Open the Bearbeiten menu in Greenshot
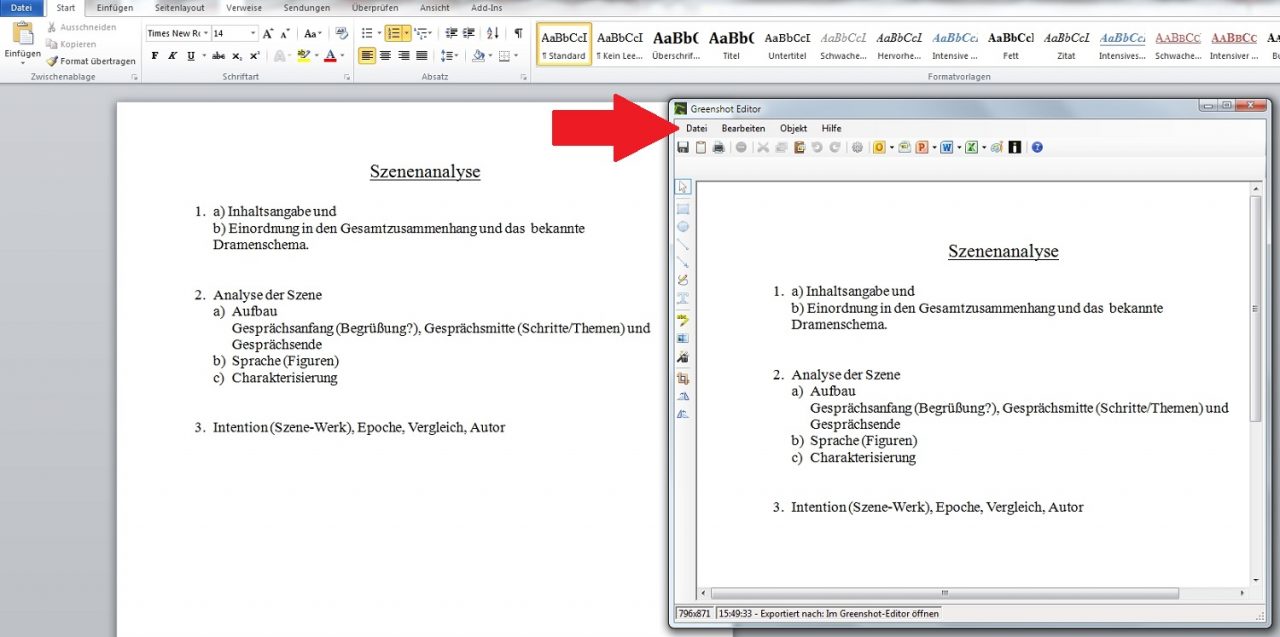This screenshot has width=1280, height=637. pyautogui.click(x=743, y=128)
